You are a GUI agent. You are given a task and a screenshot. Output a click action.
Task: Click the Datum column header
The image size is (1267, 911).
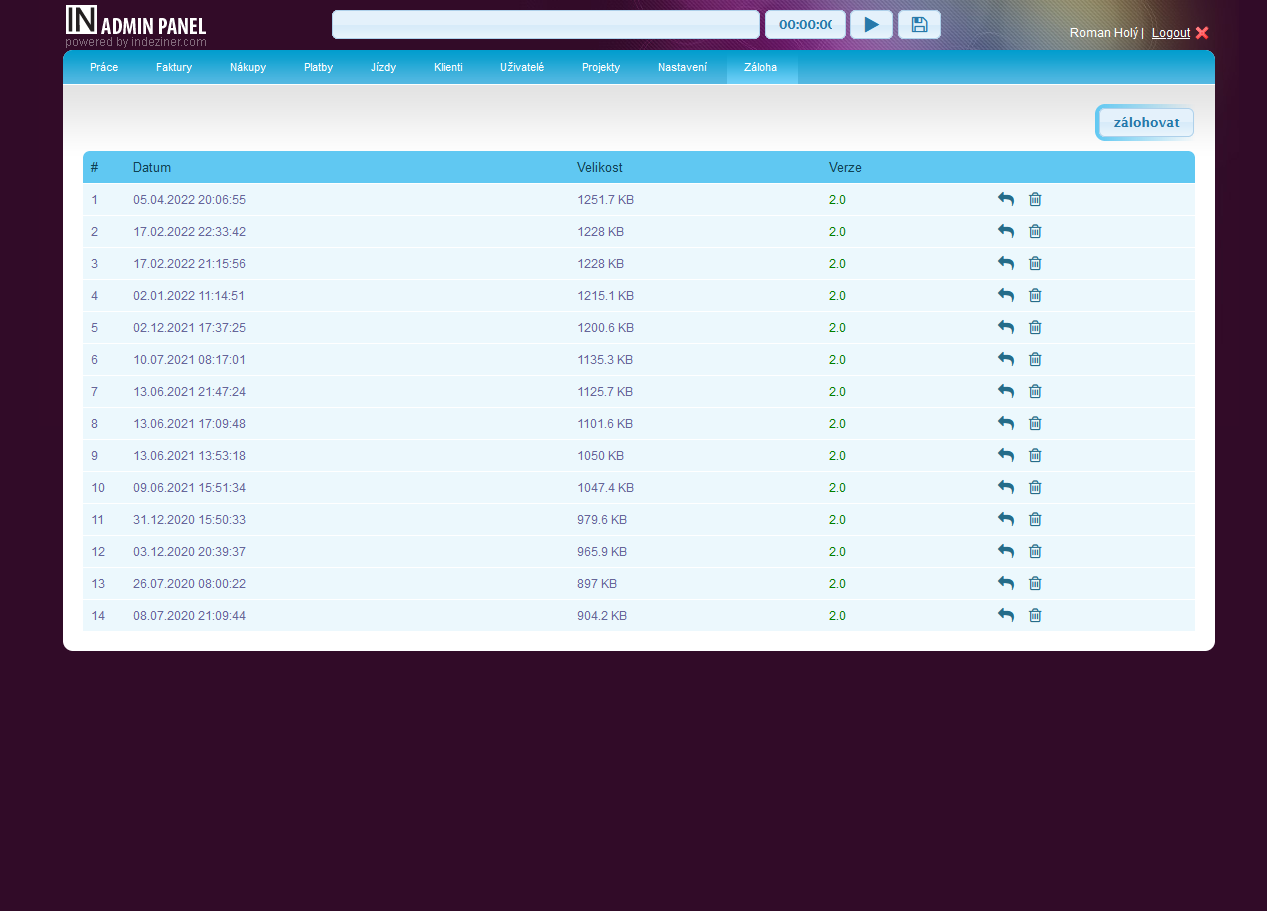(152, 167)
